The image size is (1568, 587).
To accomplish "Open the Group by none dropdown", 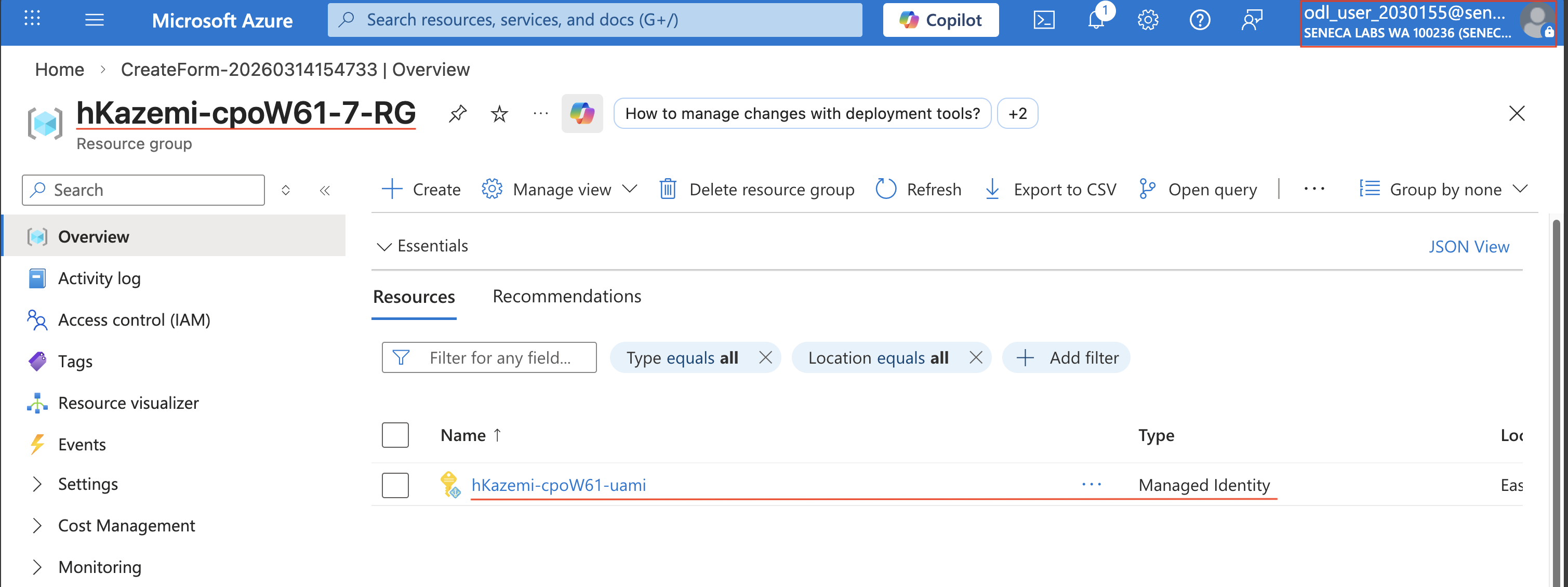I will click(x=1443, y=189).
